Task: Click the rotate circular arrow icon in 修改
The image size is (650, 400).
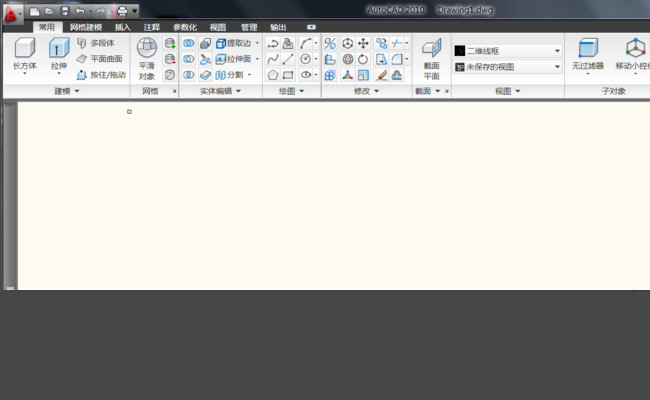Action: 363,59
